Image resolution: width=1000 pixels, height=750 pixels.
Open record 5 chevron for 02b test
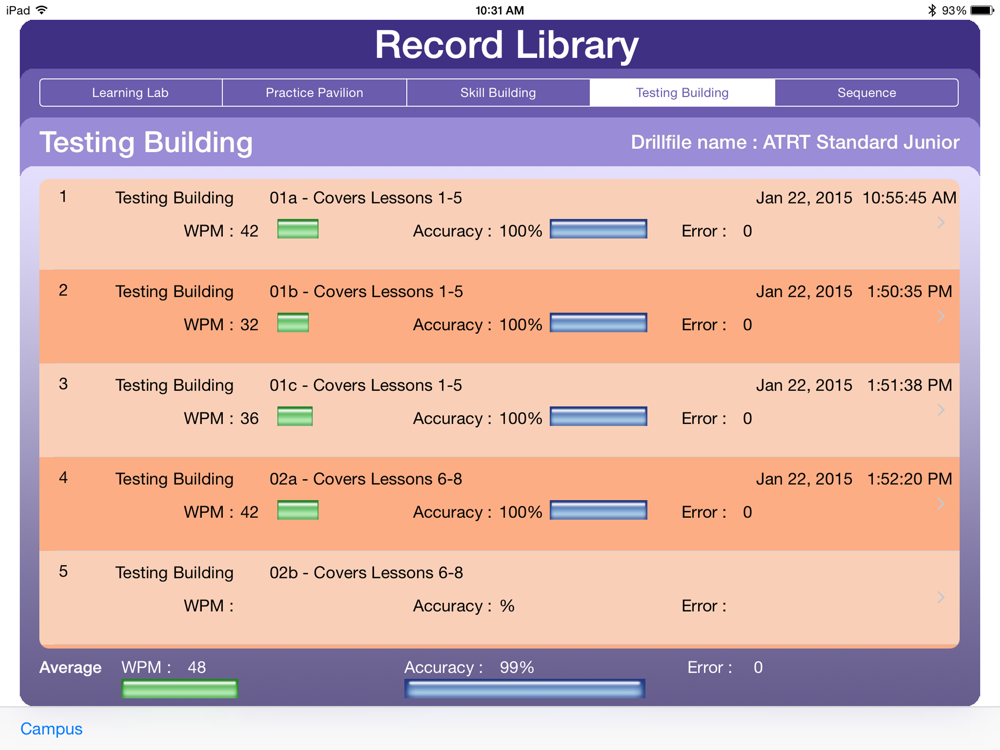941,597
